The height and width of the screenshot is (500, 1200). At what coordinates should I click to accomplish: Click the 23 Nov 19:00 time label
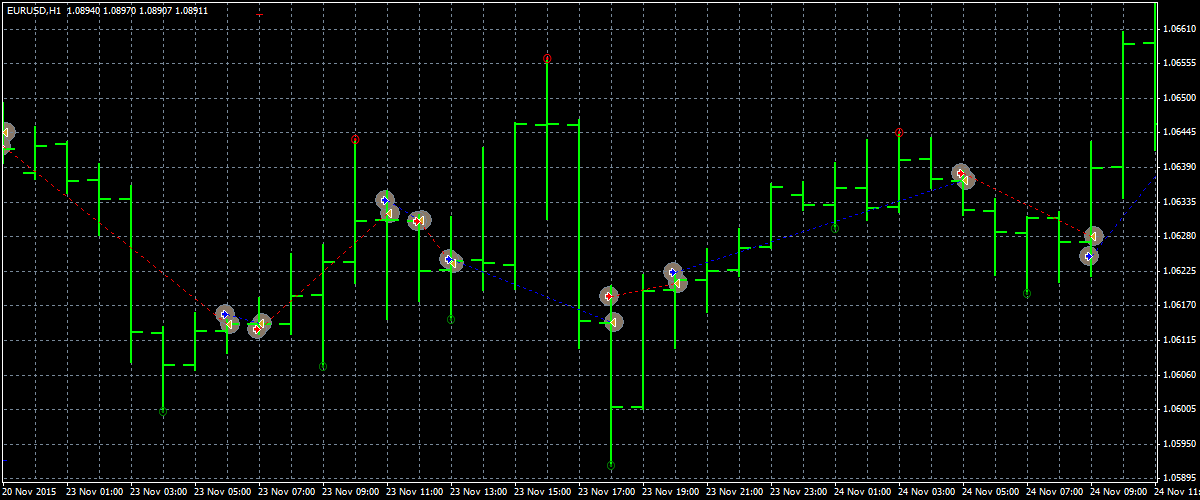[x=670, y=492]
